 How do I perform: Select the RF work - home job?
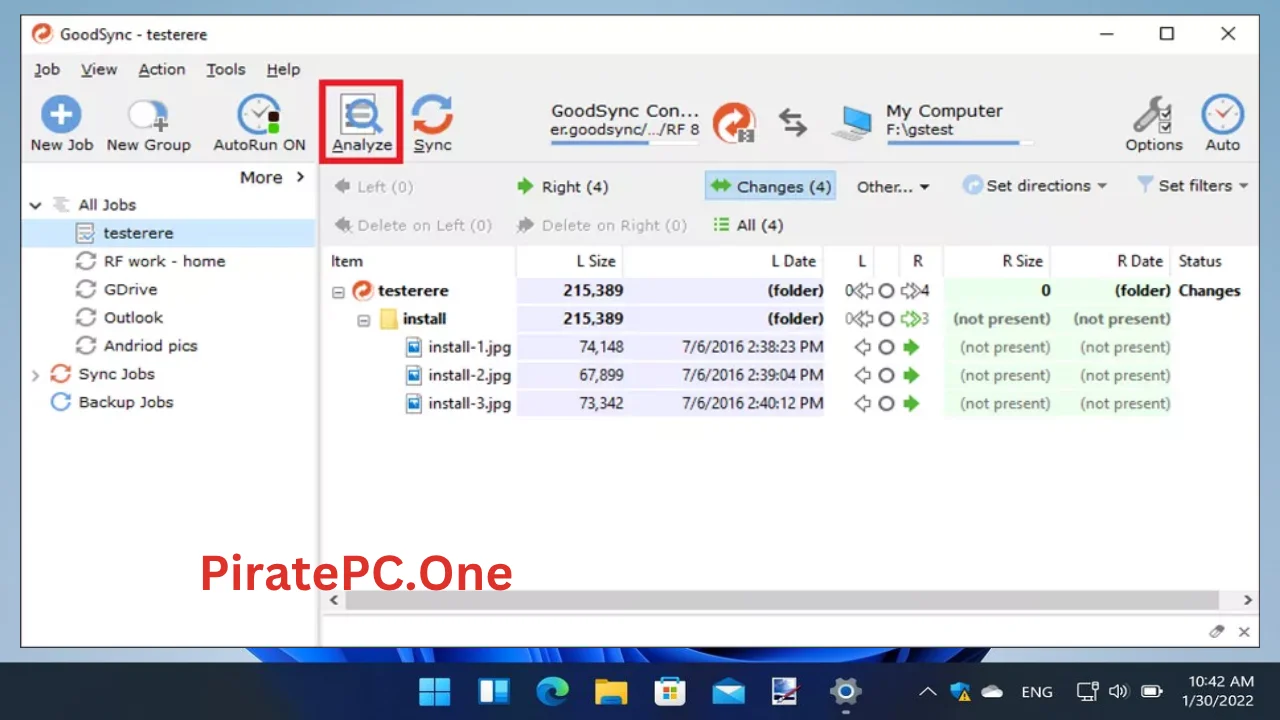click(x=164, y=261)
